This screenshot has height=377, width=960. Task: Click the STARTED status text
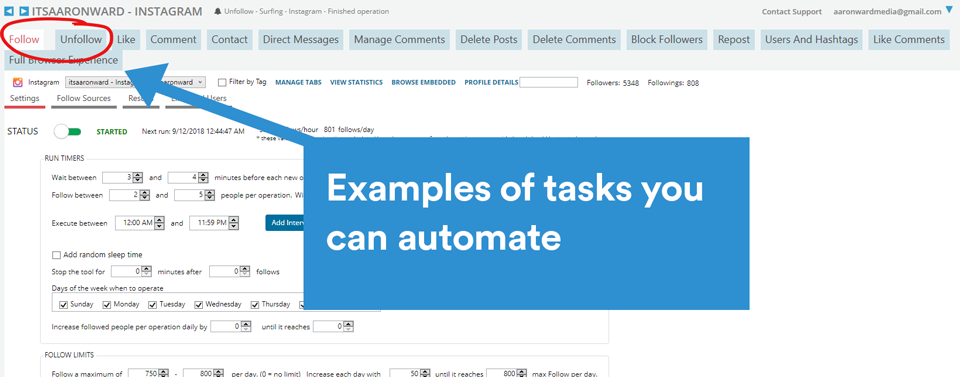click(112, 132)
